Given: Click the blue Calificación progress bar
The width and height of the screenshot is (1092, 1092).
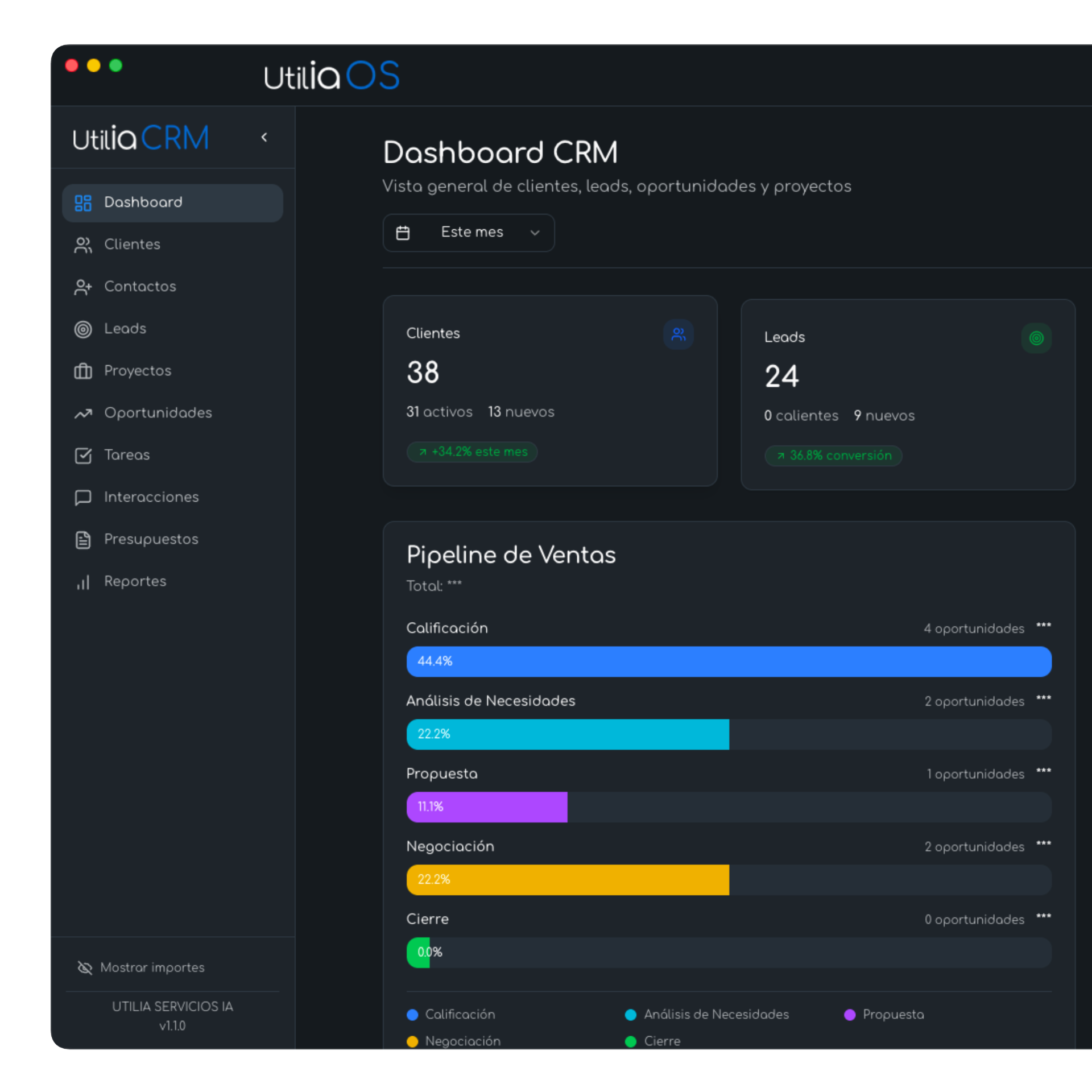Looking at the screenshot, I should tap(728, 661).
